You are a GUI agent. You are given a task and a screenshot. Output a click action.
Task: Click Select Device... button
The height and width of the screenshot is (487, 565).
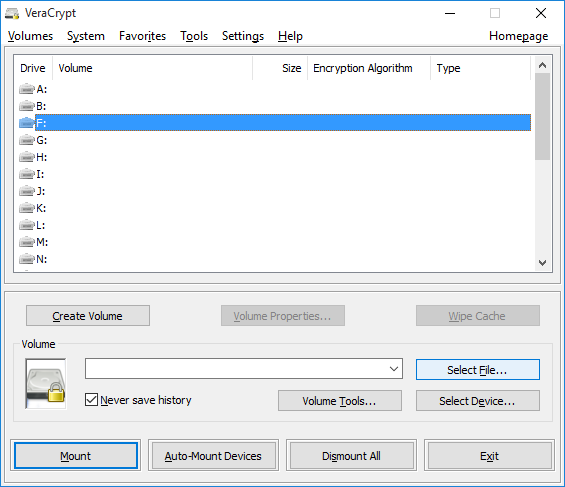click(478, 401)
